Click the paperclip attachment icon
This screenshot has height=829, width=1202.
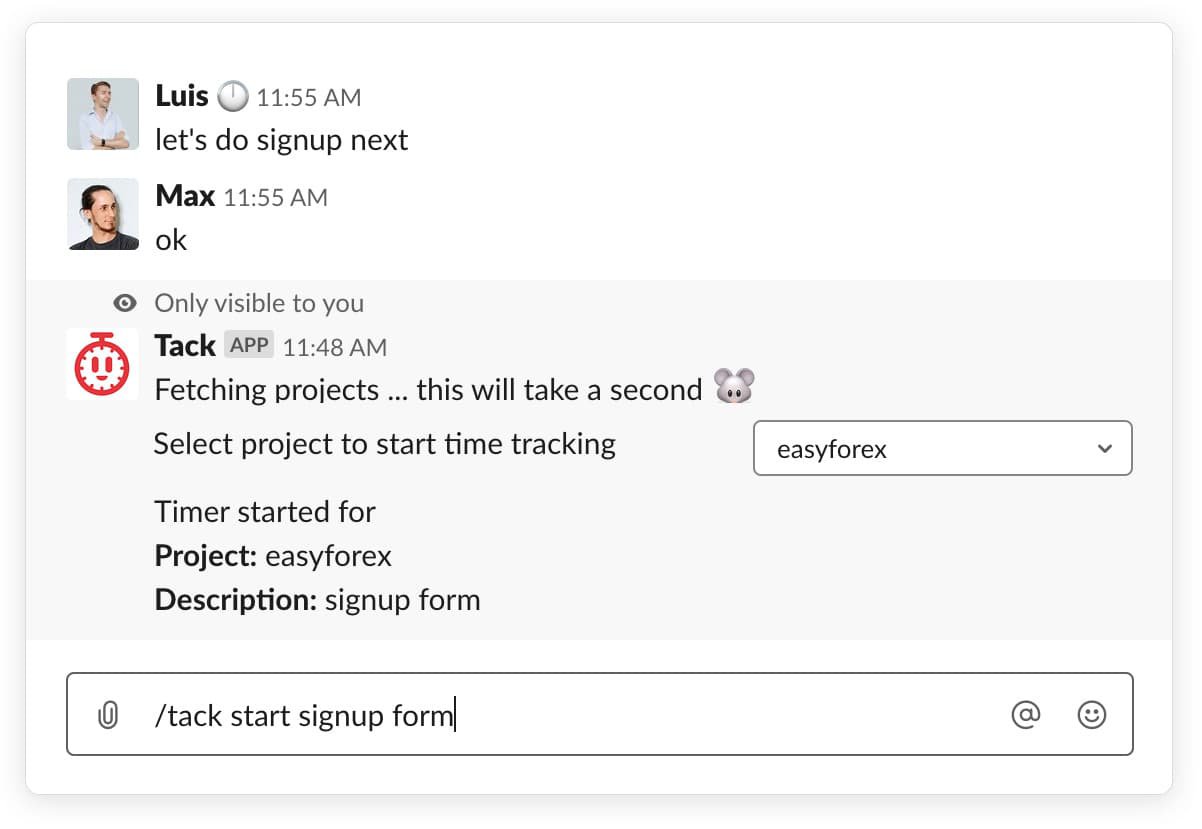(107, 715)
